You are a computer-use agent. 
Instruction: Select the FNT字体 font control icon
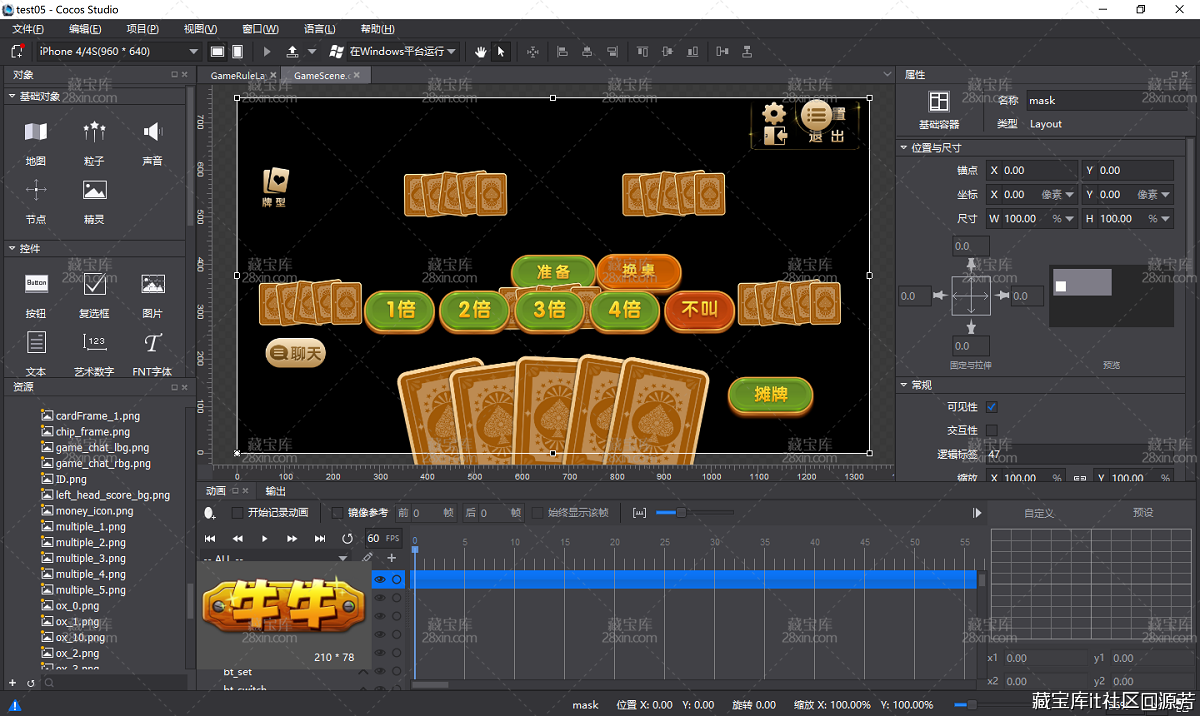(x=152, y=343)
